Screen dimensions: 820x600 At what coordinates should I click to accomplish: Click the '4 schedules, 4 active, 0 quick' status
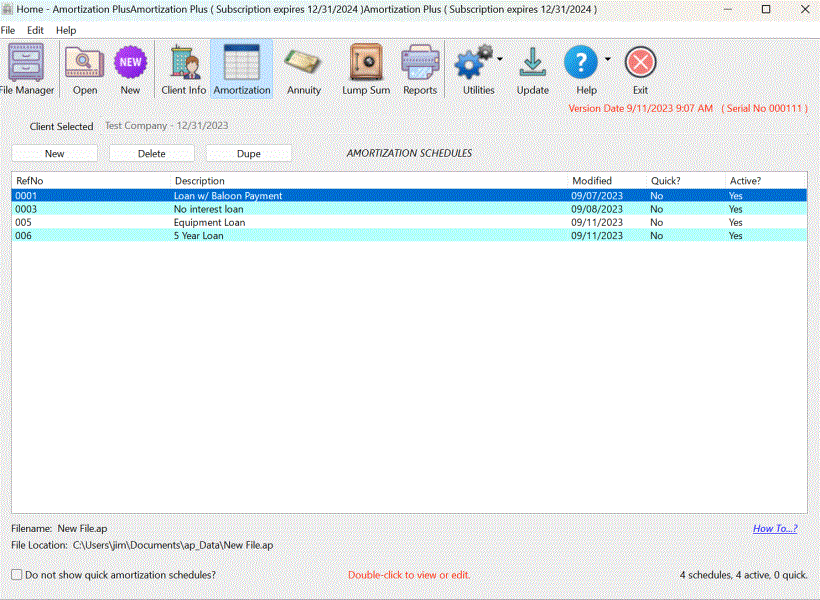tap(744, 575)
